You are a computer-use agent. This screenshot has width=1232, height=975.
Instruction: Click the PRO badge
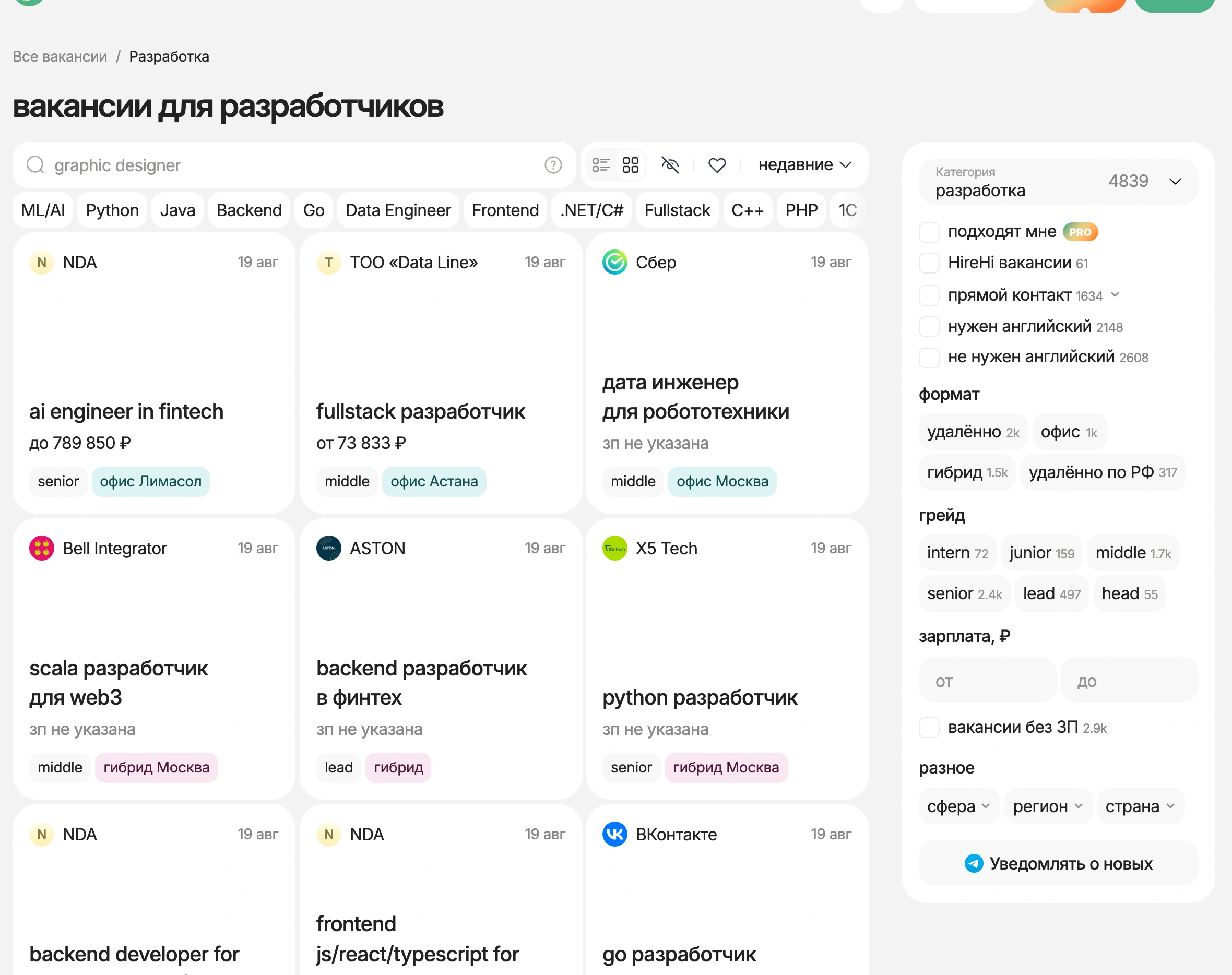click(x=1080, y=232)
